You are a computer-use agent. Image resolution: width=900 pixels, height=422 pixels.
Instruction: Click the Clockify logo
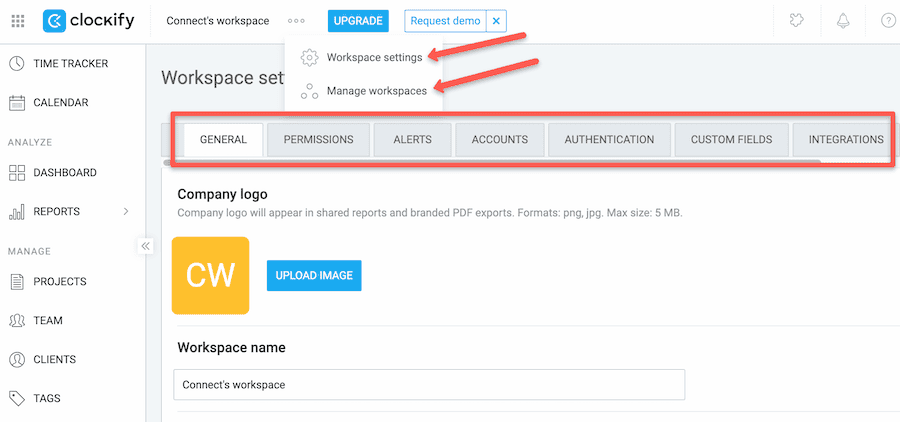(88, 21)
